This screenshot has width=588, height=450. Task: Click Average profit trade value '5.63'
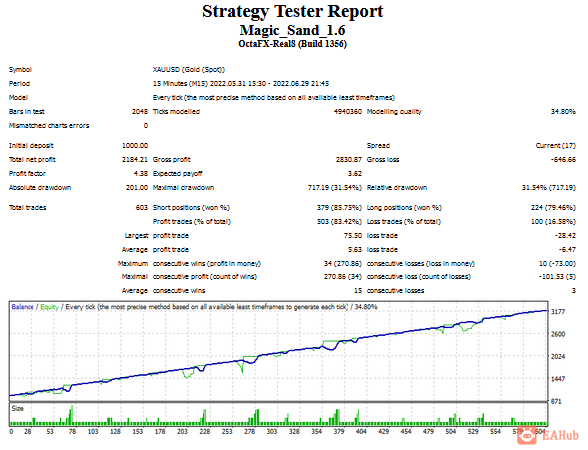355,250
